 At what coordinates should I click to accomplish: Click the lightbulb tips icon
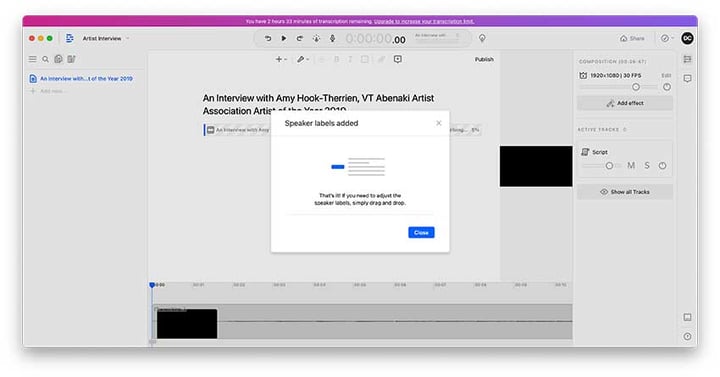[x=482, y=39]
